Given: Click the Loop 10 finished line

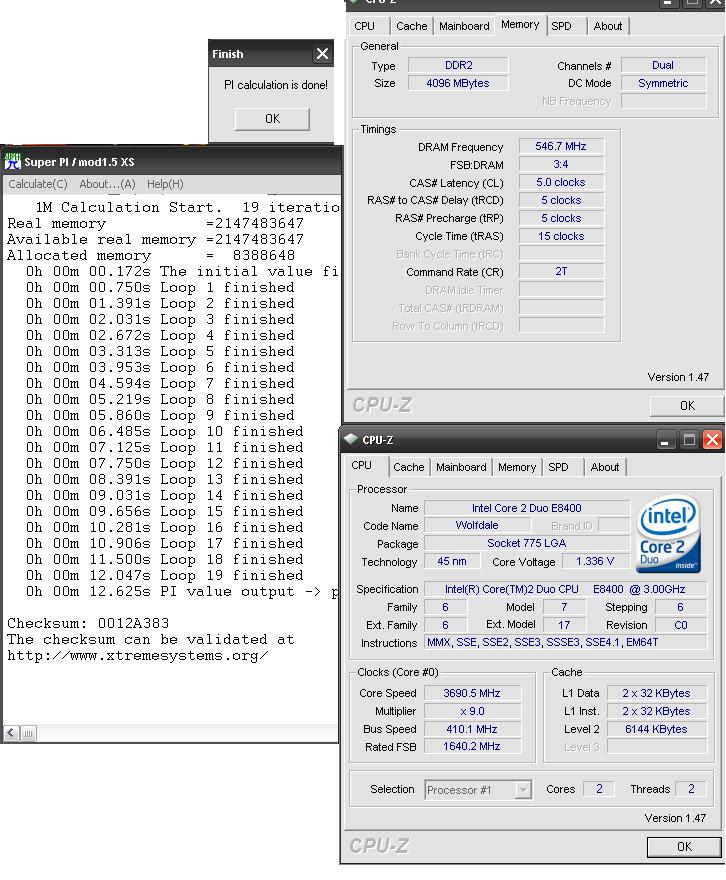Looking at the screenshot, I should pyautogui.click(x=165, y=431).
